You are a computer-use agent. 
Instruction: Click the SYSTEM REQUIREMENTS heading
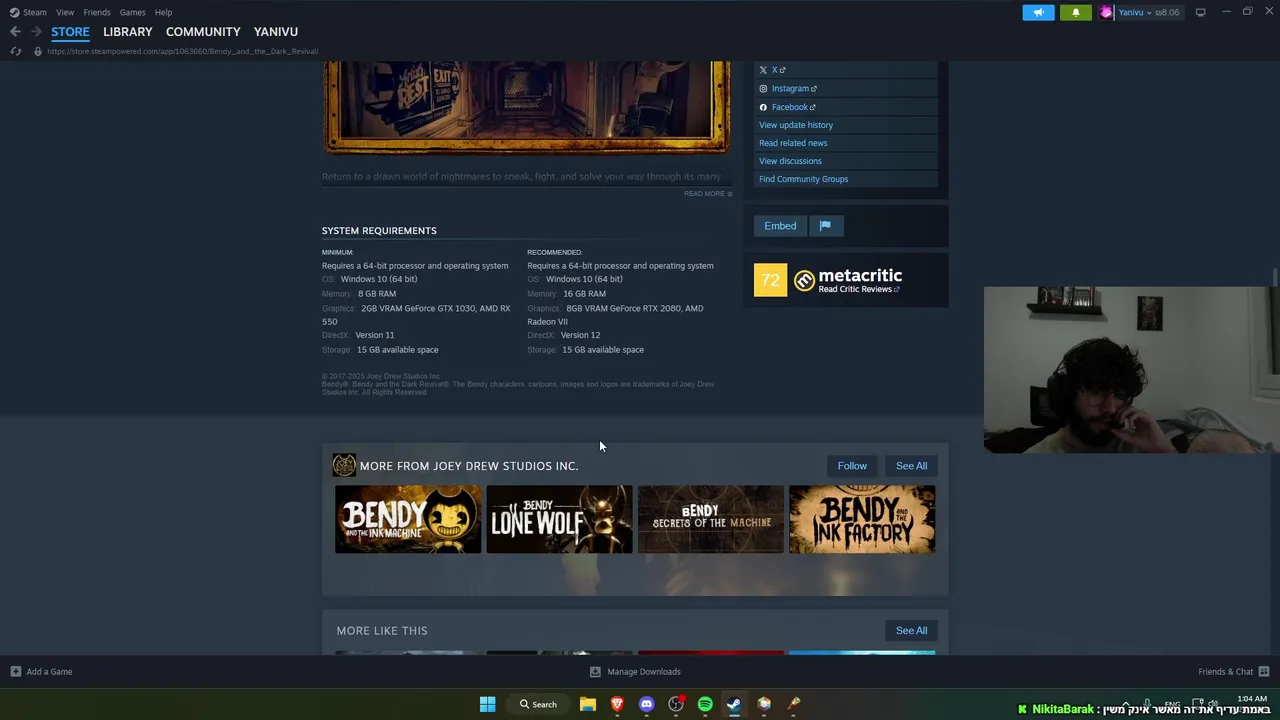[x=379, y=231]
